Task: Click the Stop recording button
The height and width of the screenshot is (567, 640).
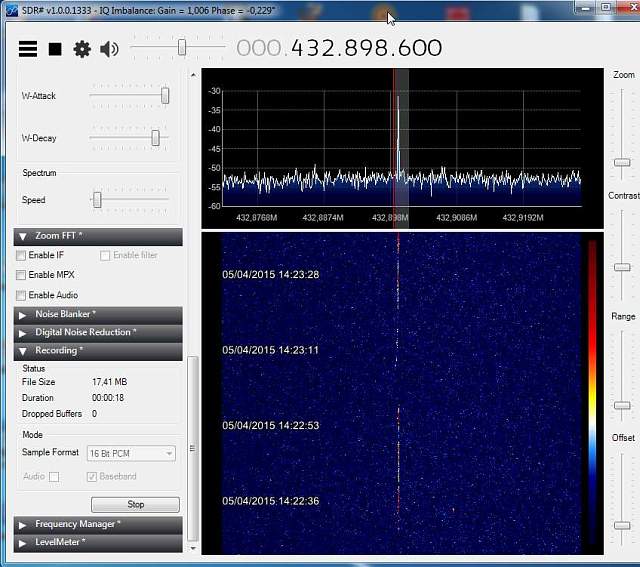Action: [x=135, y=505]
